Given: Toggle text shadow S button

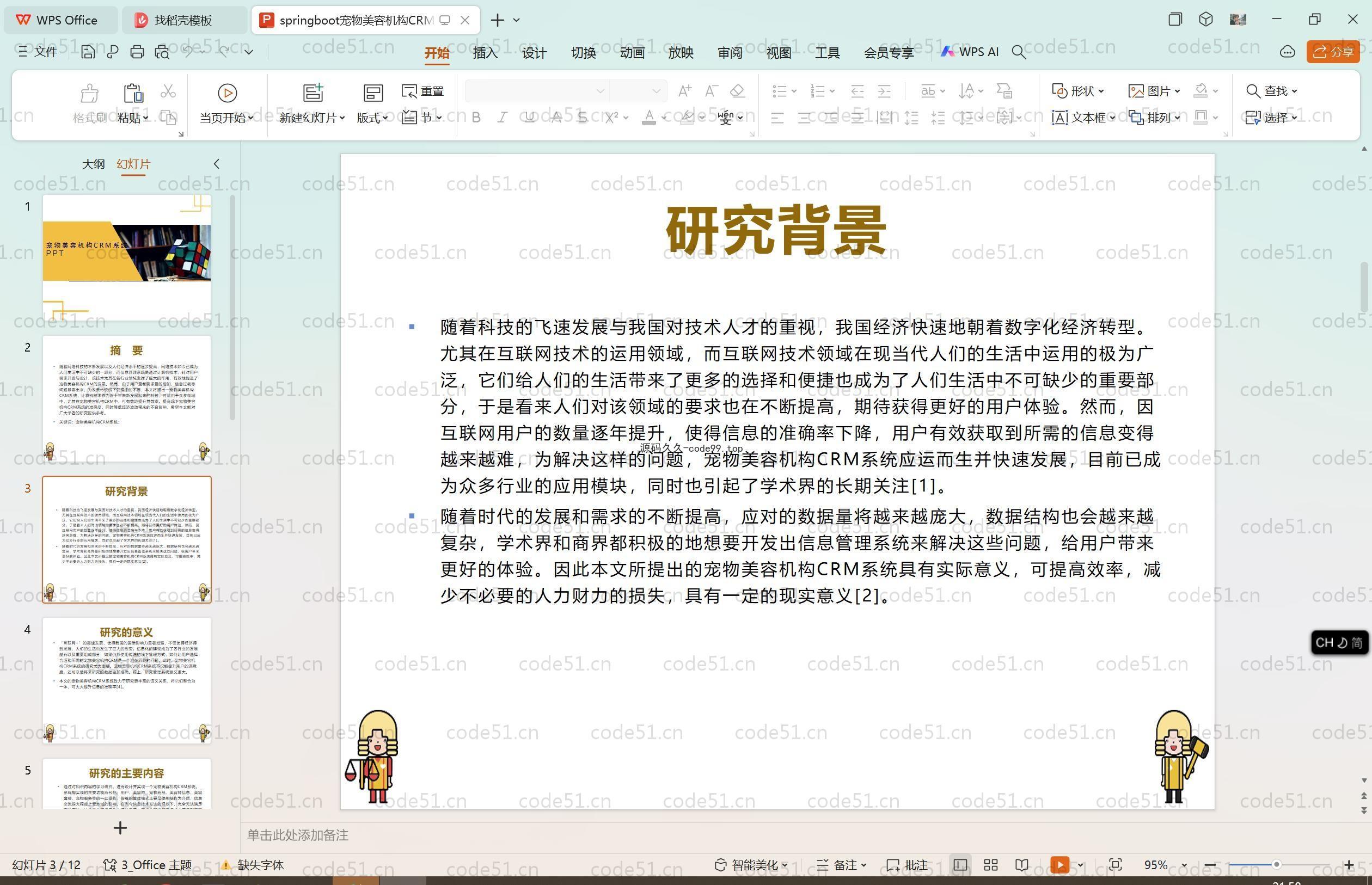Looking at the screenshot, I should coord(582,117).
